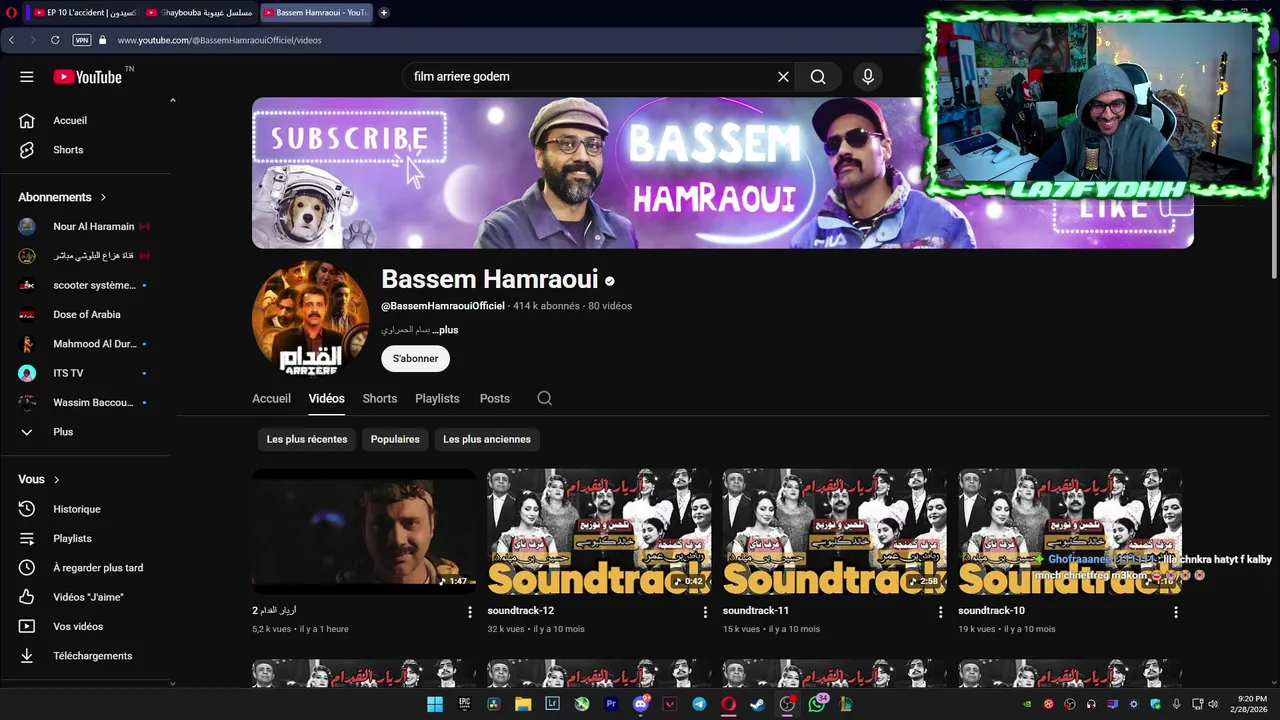Open the soundtrack-12 video thumbnail
The height and width of the screenshot is (720, 1280).
pos(599,531)
